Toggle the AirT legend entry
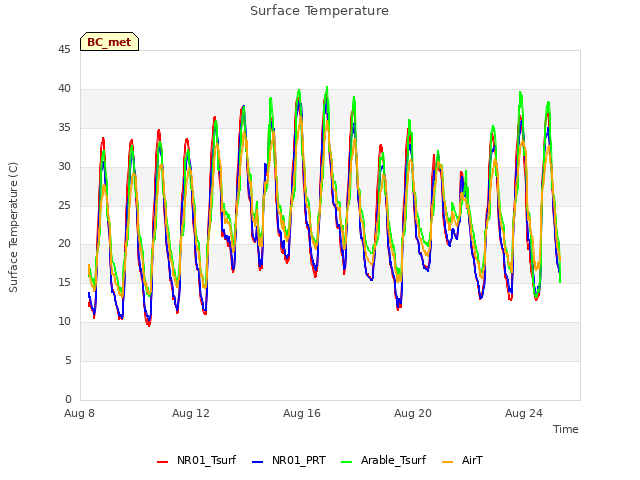 (x=462, y=460)
